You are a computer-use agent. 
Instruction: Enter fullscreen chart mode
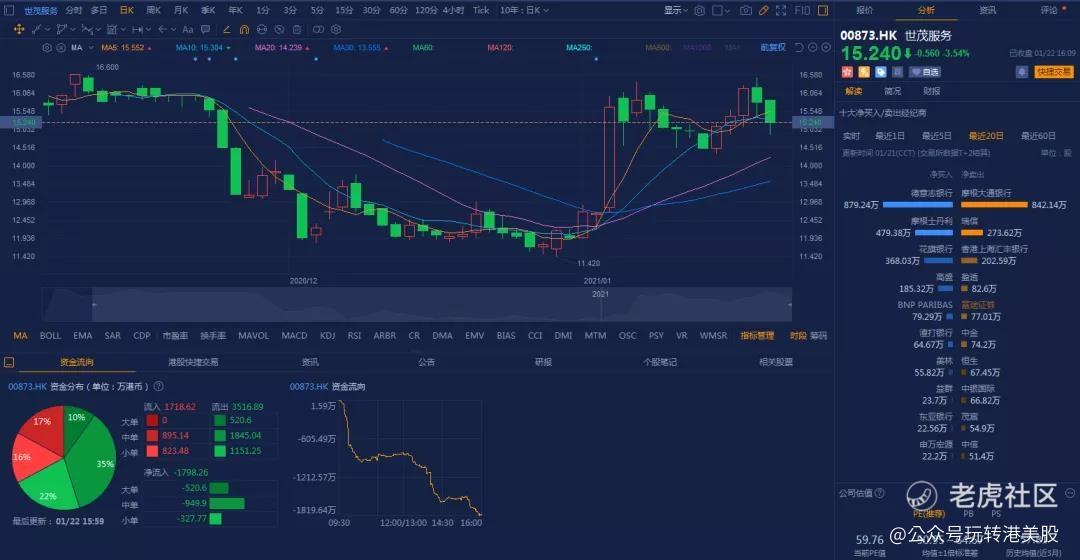tap(781, 10)
